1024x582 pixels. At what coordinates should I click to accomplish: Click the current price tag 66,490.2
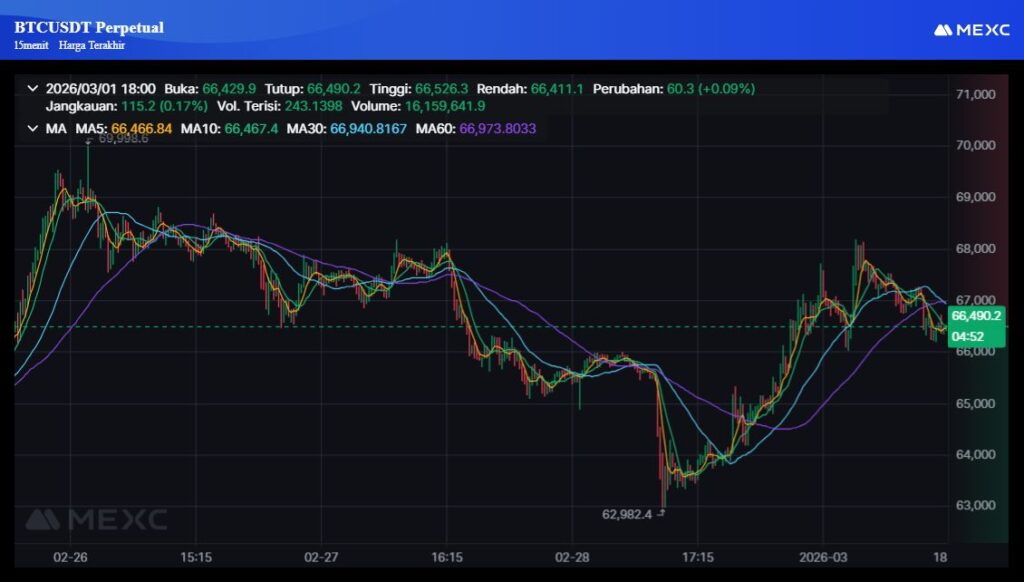click(975, 316)
